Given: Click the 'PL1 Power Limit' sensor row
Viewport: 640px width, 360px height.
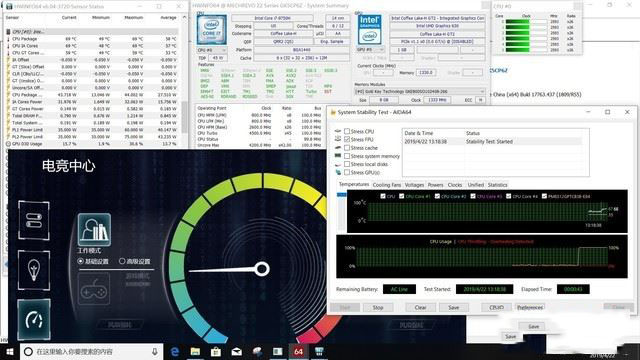Looking at the screenshot, I should 92,130.
